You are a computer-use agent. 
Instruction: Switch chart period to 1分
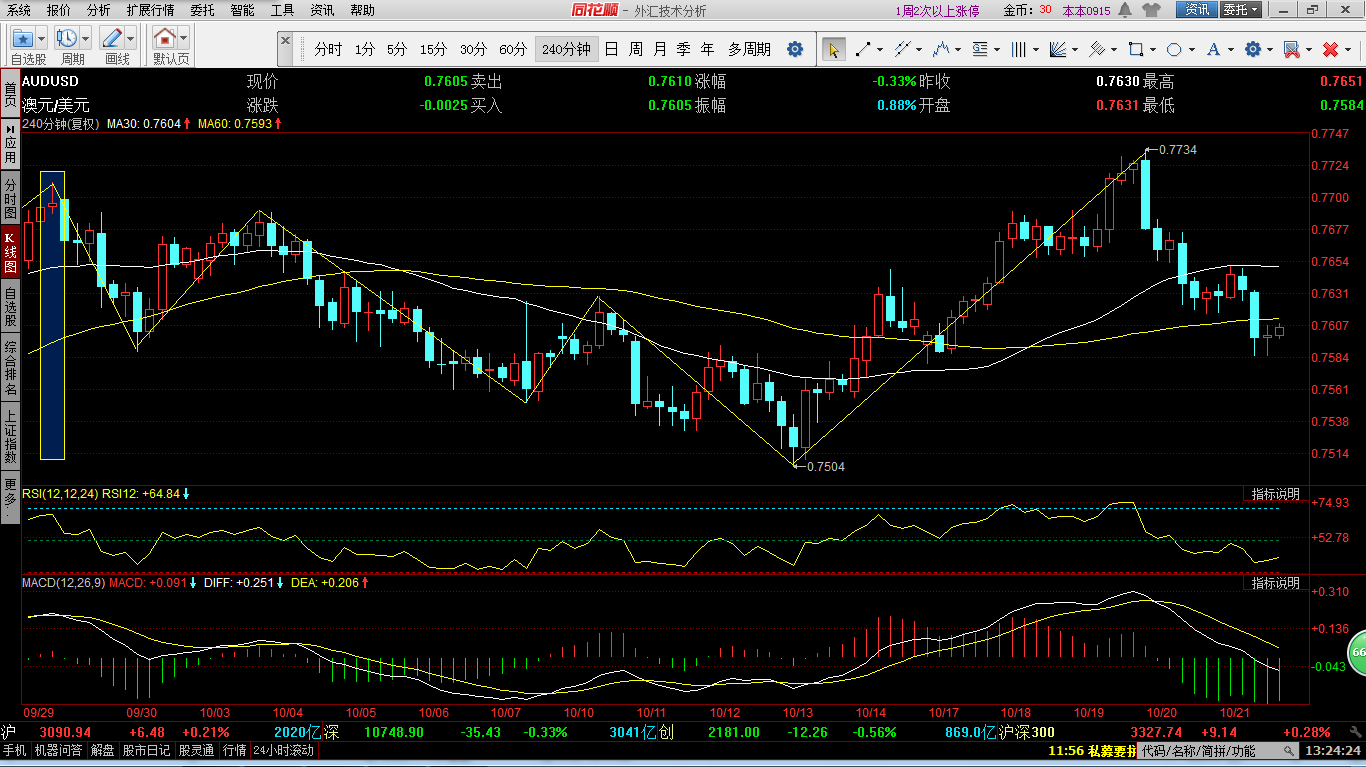pyautogui.click(x=365, y=49)
